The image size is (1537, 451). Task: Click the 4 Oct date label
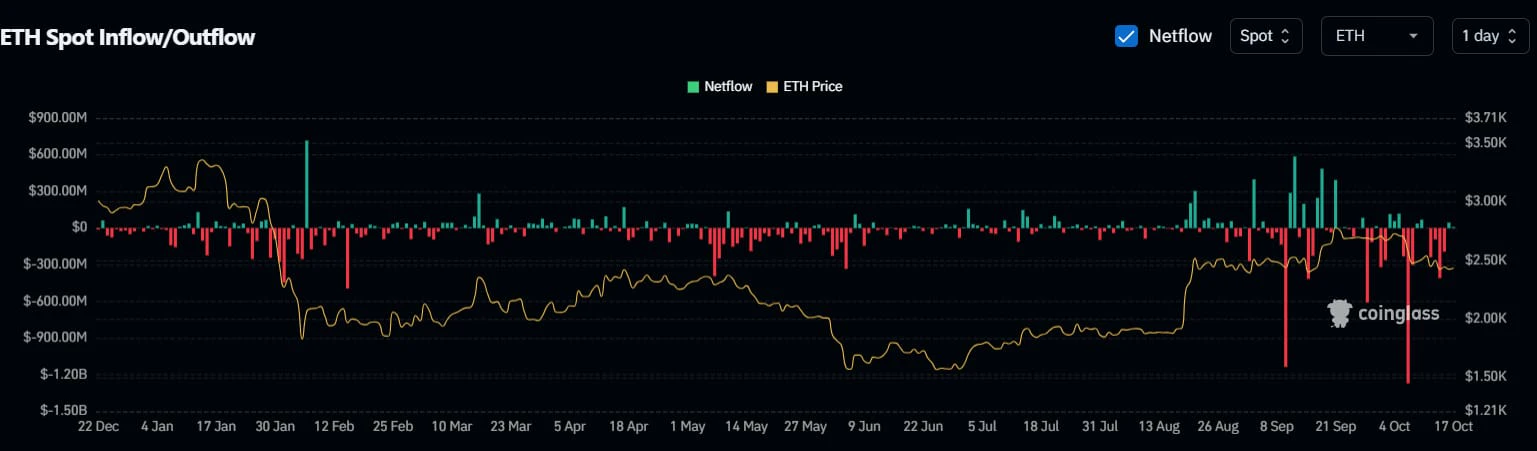1394,426
